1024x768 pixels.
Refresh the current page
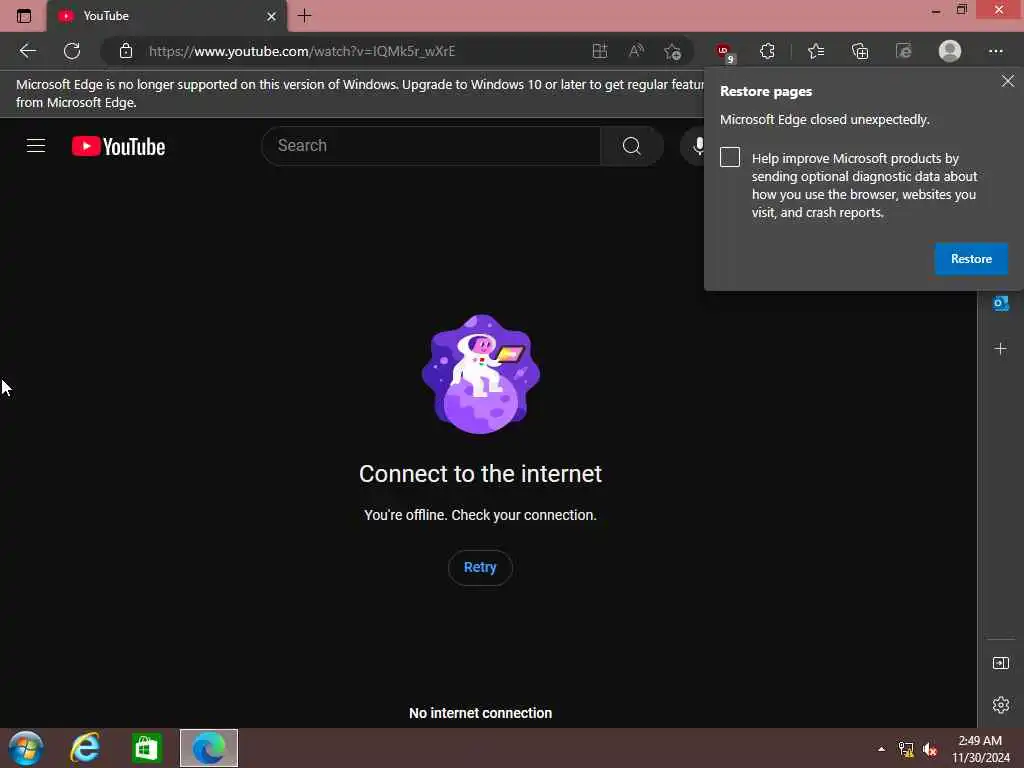click(x=72, y=51)
